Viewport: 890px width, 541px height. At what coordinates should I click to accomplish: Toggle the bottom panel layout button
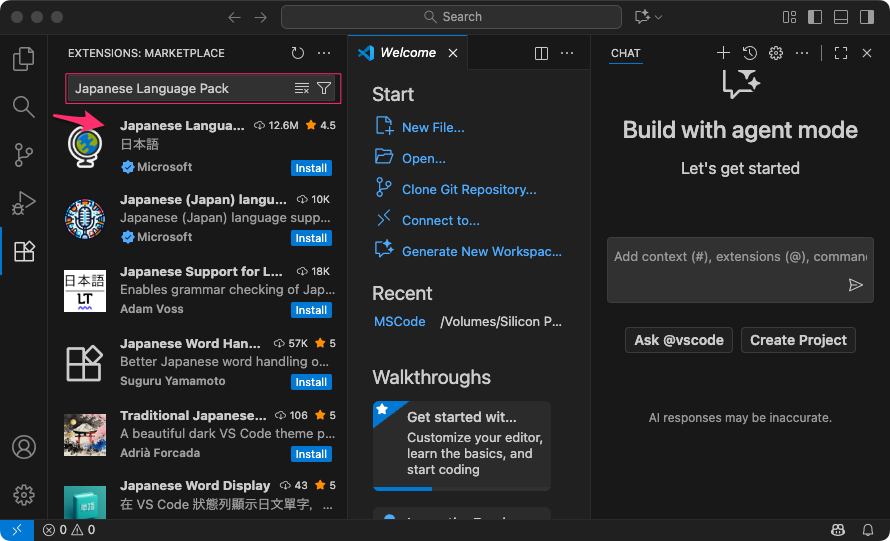[841, 17]
